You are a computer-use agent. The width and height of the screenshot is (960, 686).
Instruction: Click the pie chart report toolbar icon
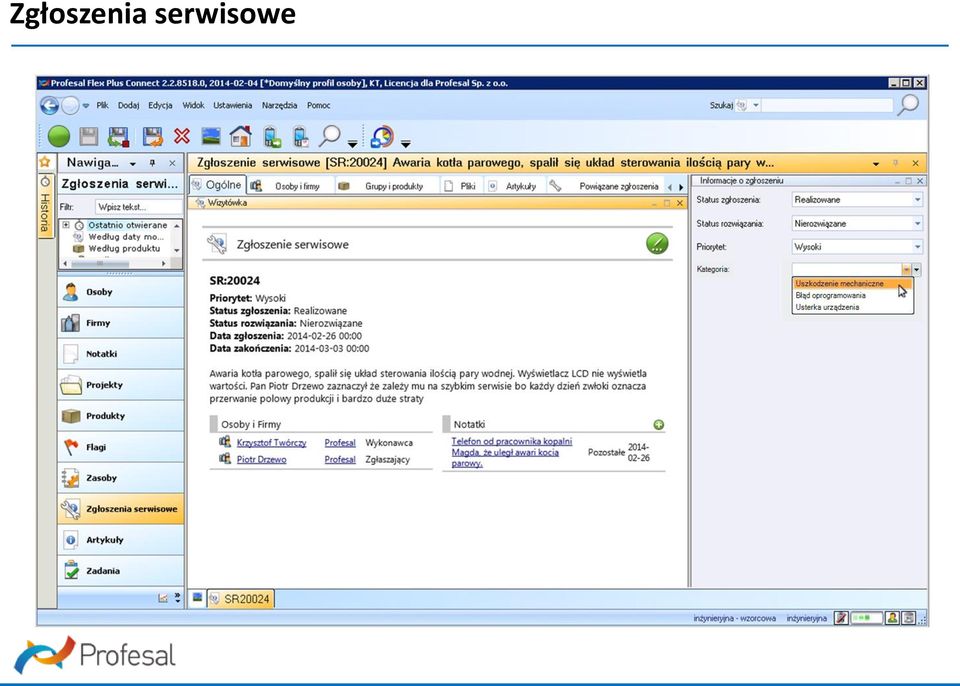(382, 136)
